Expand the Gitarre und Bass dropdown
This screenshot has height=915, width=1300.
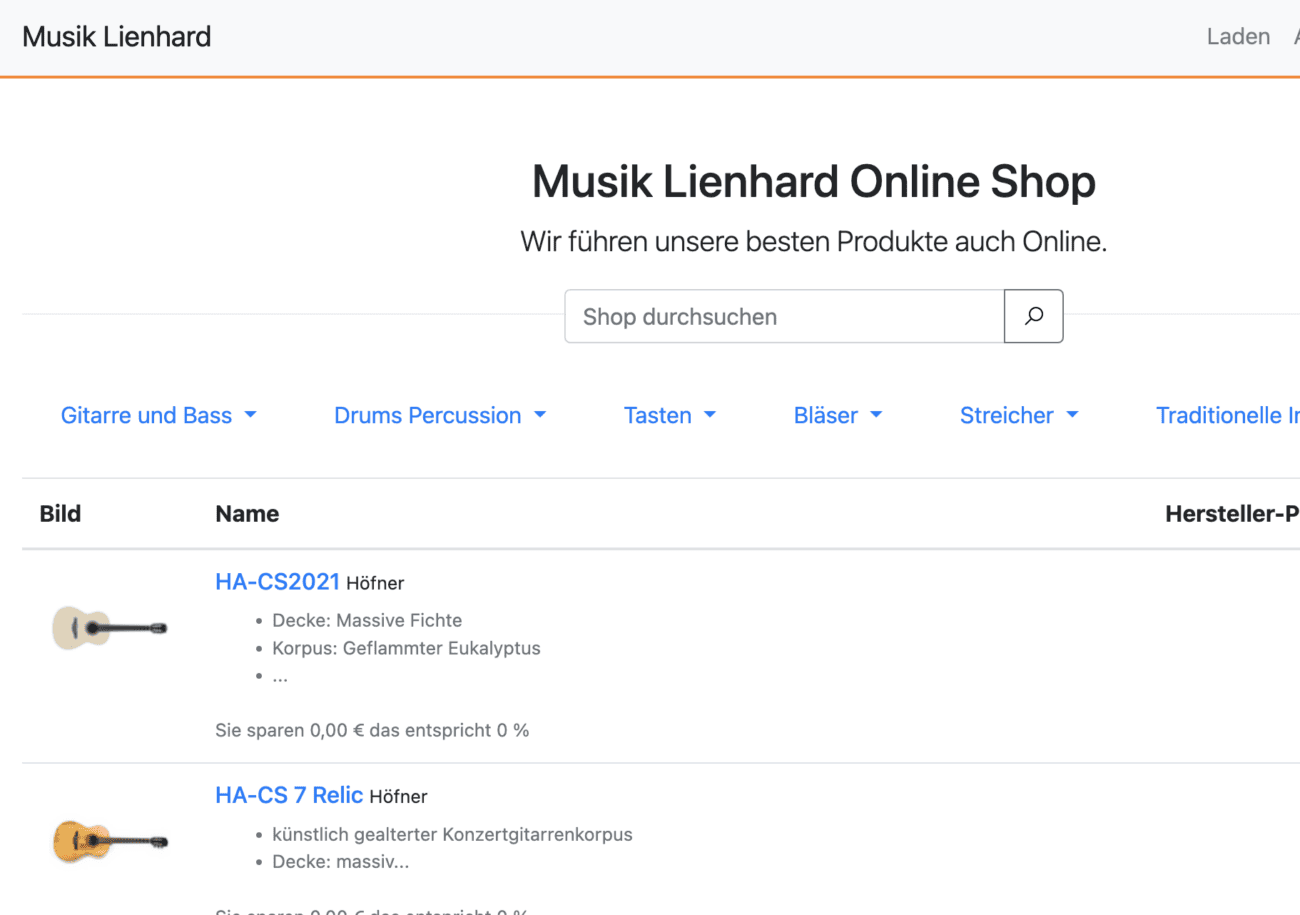pos(158,415)
